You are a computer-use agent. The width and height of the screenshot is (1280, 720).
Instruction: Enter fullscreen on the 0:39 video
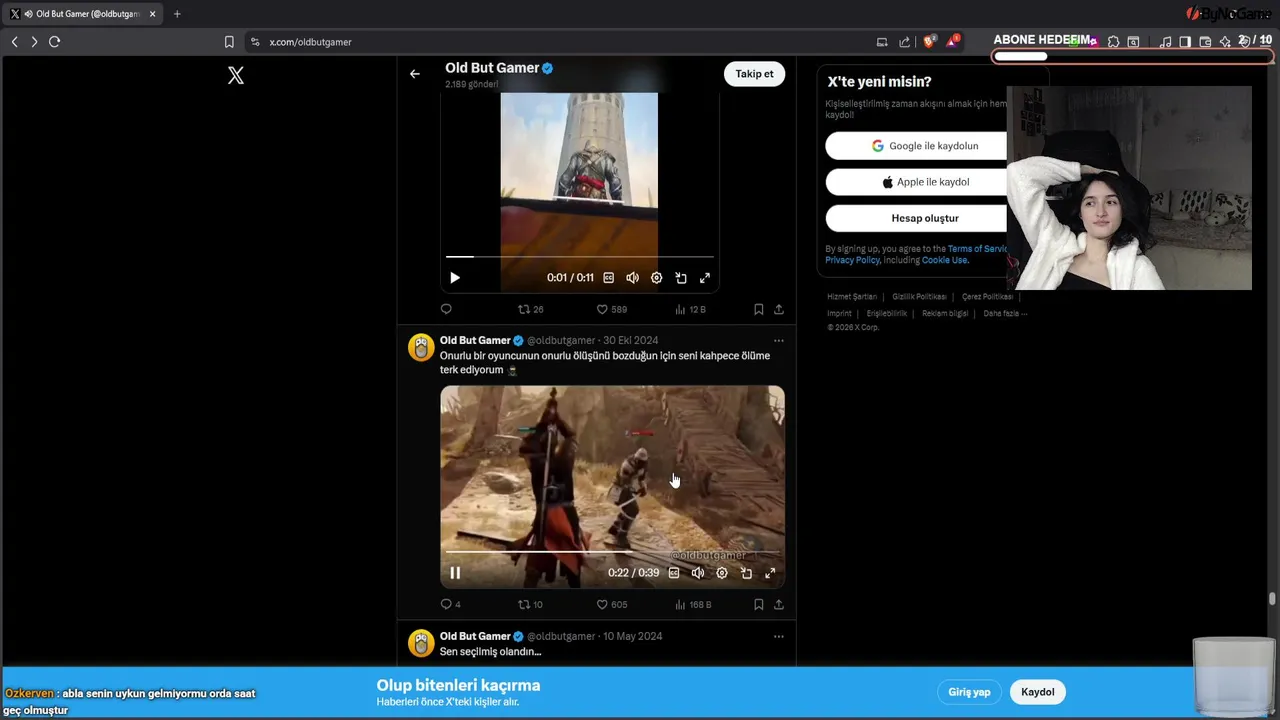coord(770,573)
